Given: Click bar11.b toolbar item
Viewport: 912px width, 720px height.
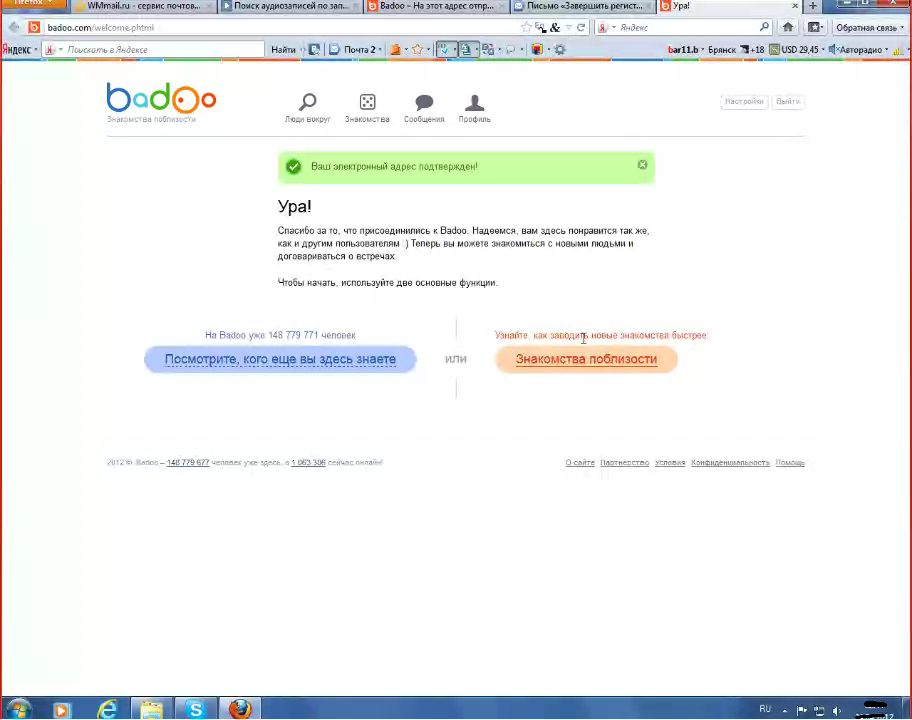Looking at the screenshot, I should click(683, 49).
